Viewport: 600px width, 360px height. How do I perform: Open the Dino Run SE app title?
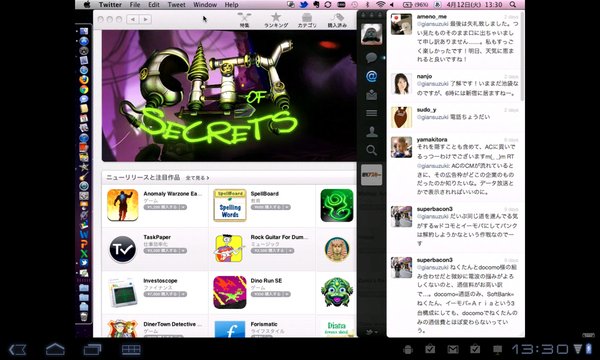pos(266,280)
